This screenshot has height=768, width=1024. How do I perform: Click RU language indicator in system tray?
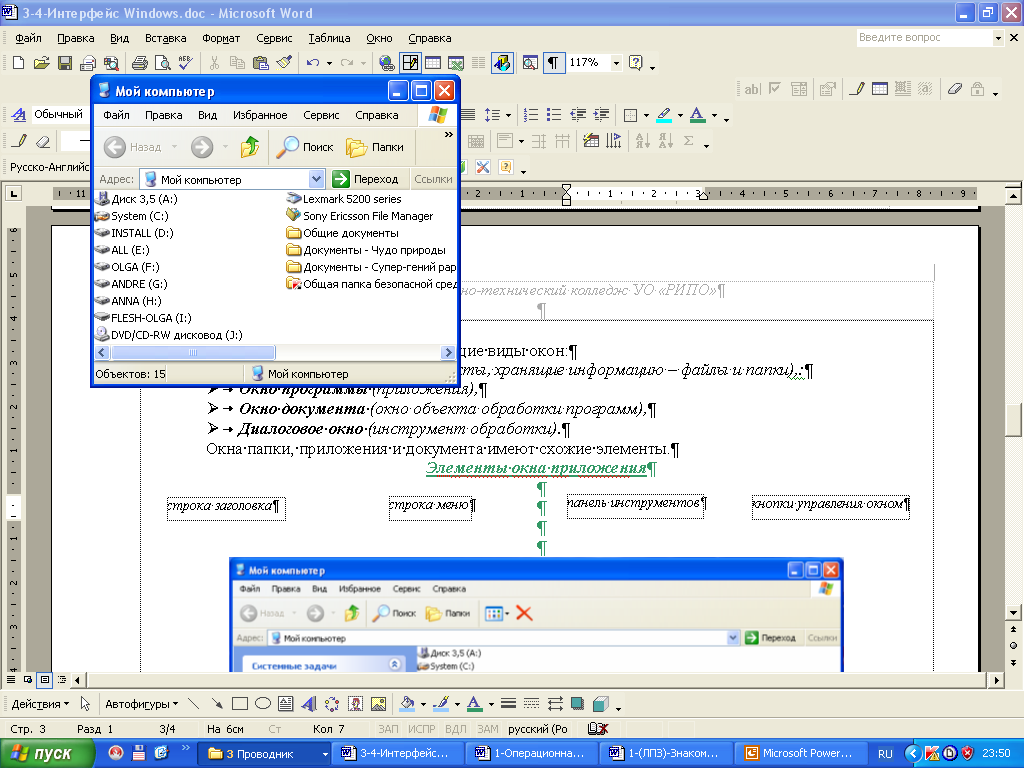tap(885, 753)
